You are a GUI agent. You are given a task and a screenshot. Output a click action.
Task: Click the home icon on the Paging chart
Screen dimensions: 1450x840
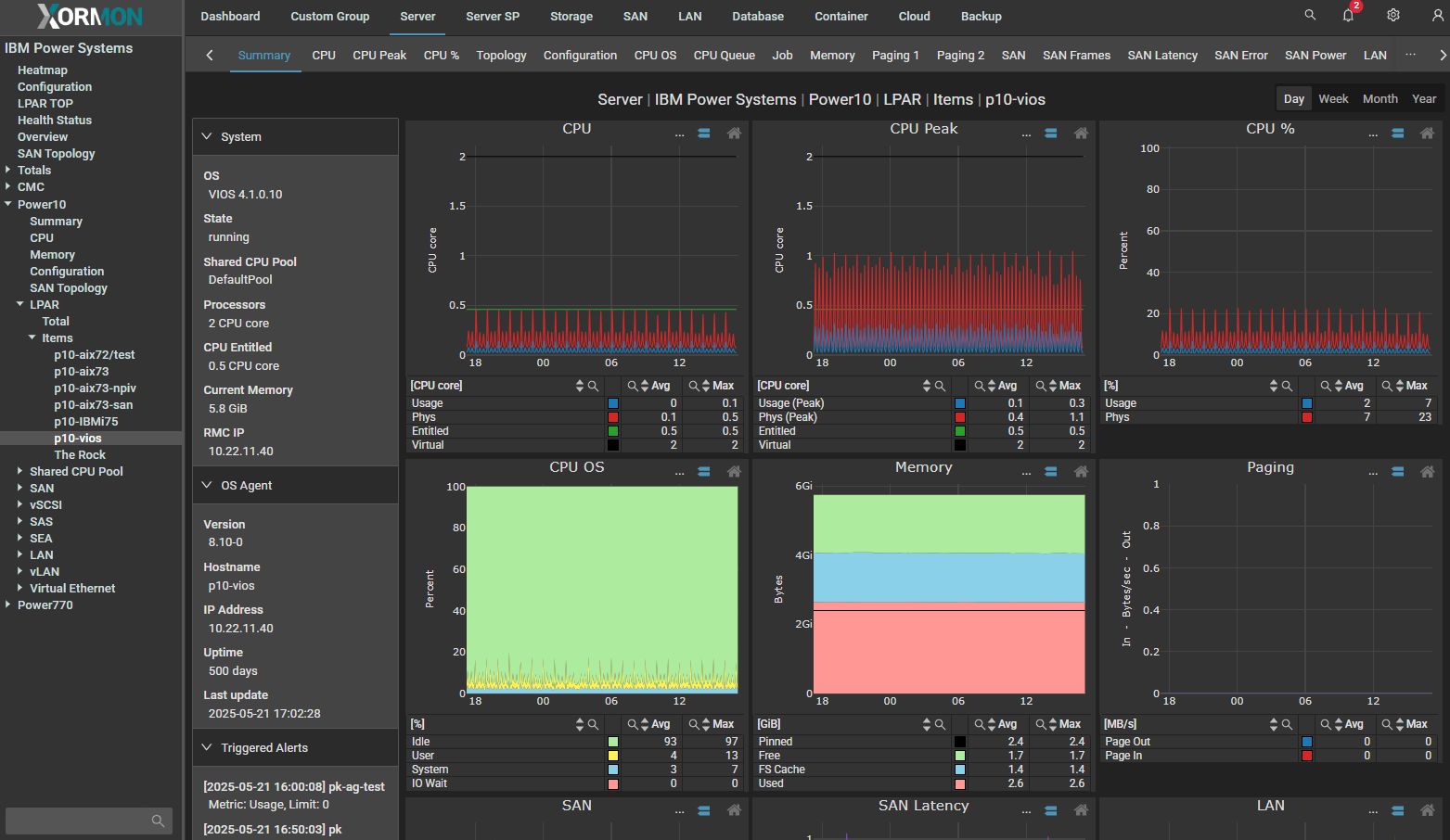coord(1428,472)
